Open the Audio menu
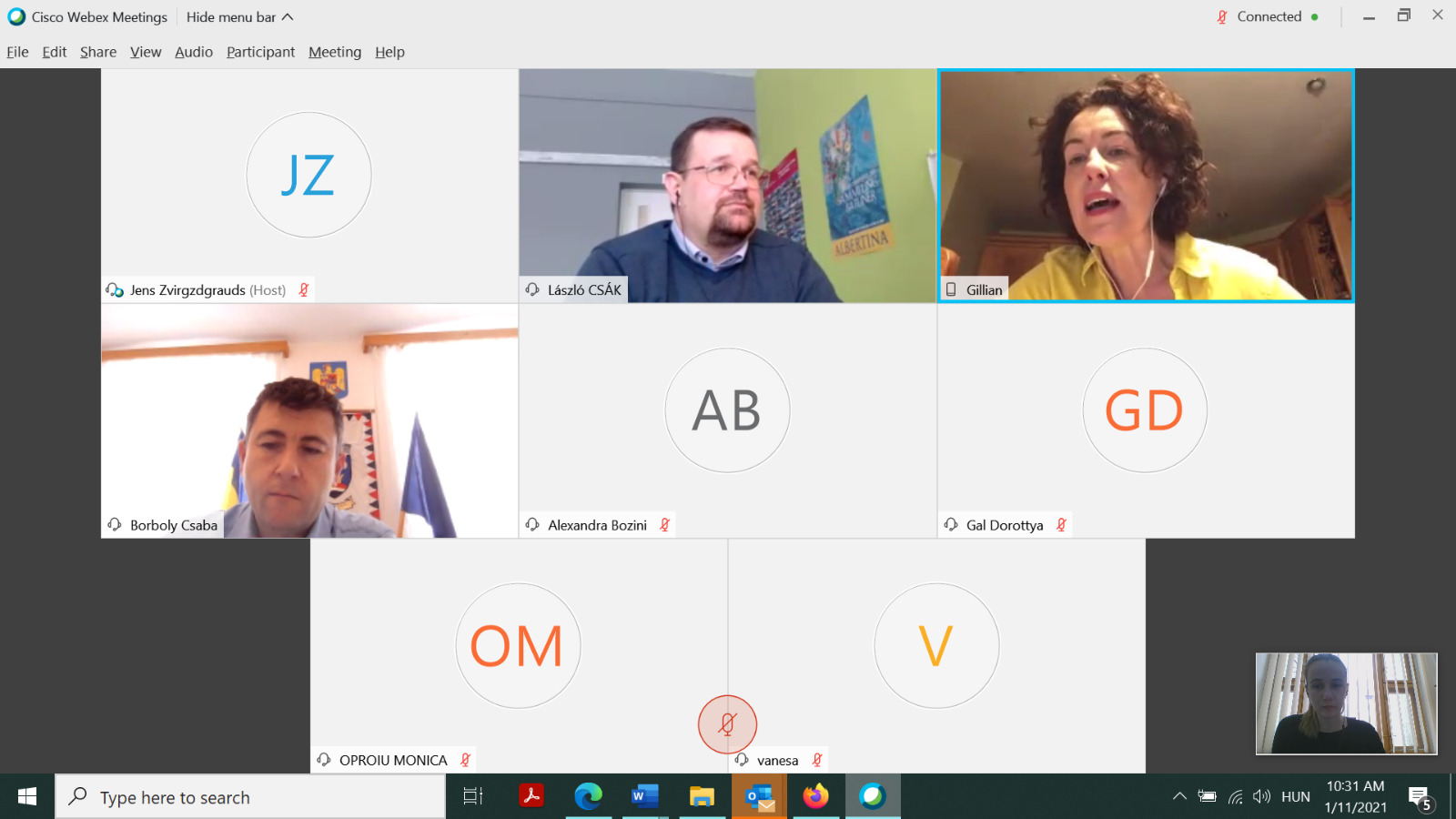 194,52
